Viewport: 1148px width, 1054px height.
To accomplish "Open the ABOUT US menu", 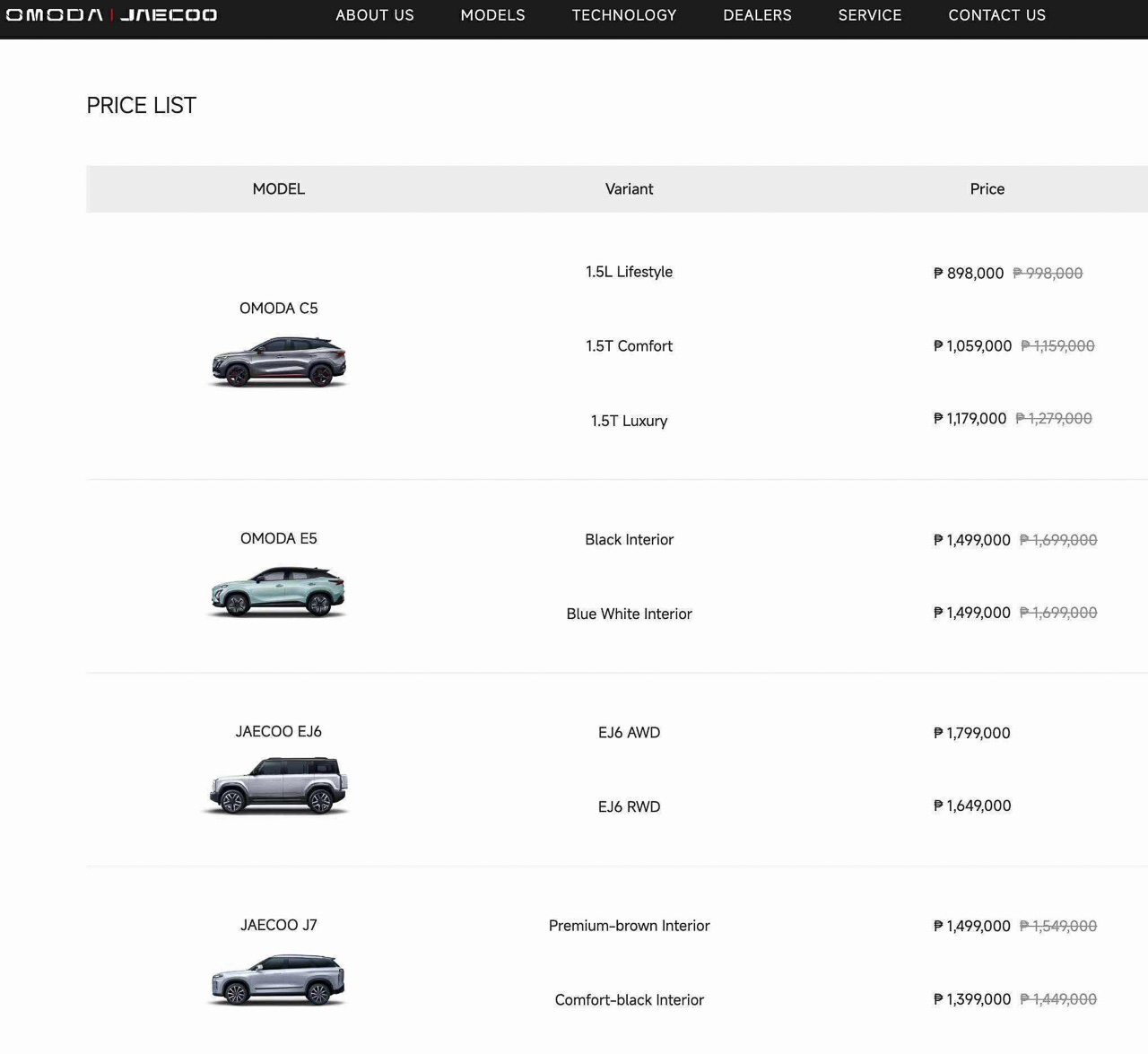I will (x=375, y=15).
